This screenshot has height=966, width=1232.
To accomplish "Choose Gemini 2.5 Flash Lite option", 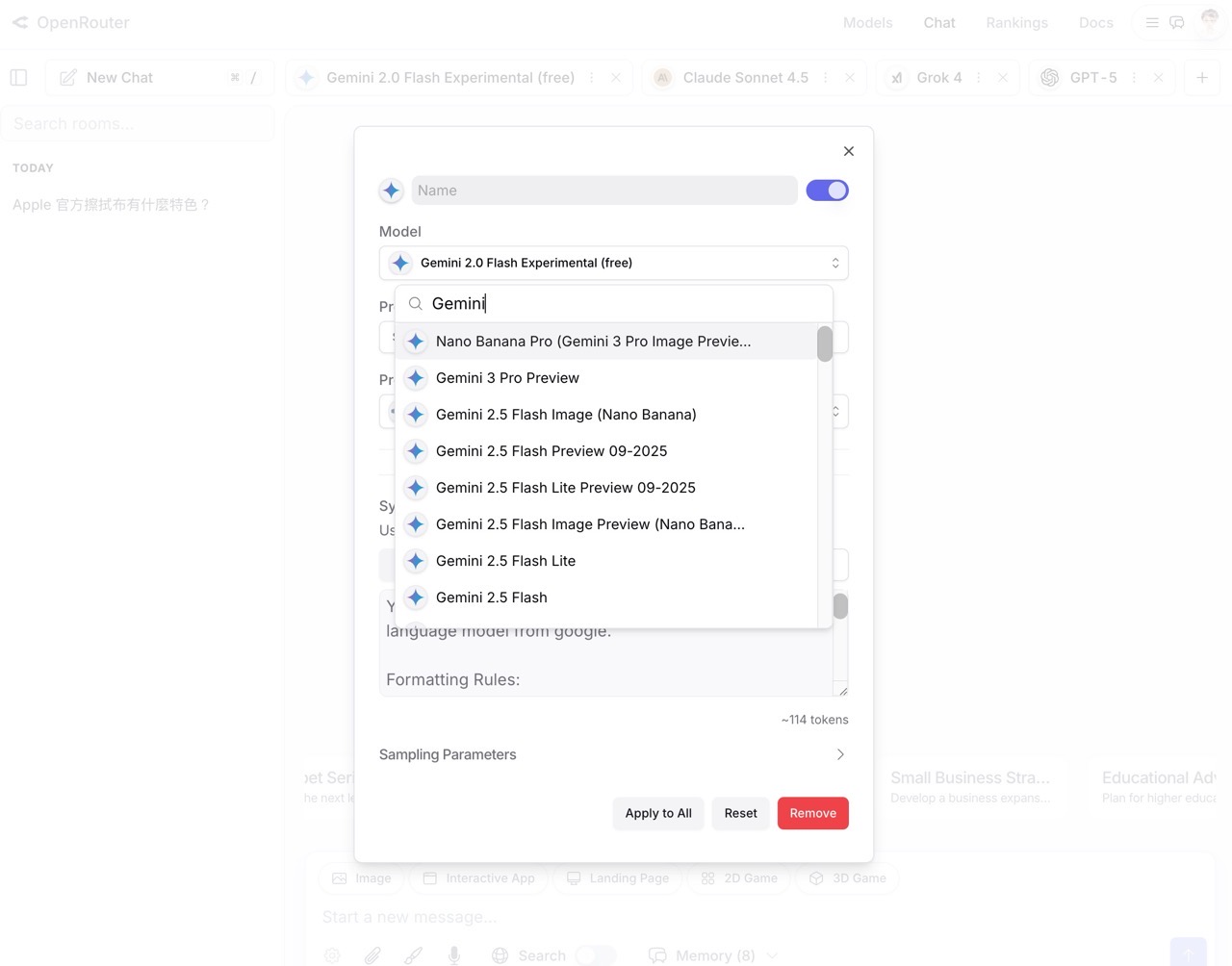I will 505,561.
